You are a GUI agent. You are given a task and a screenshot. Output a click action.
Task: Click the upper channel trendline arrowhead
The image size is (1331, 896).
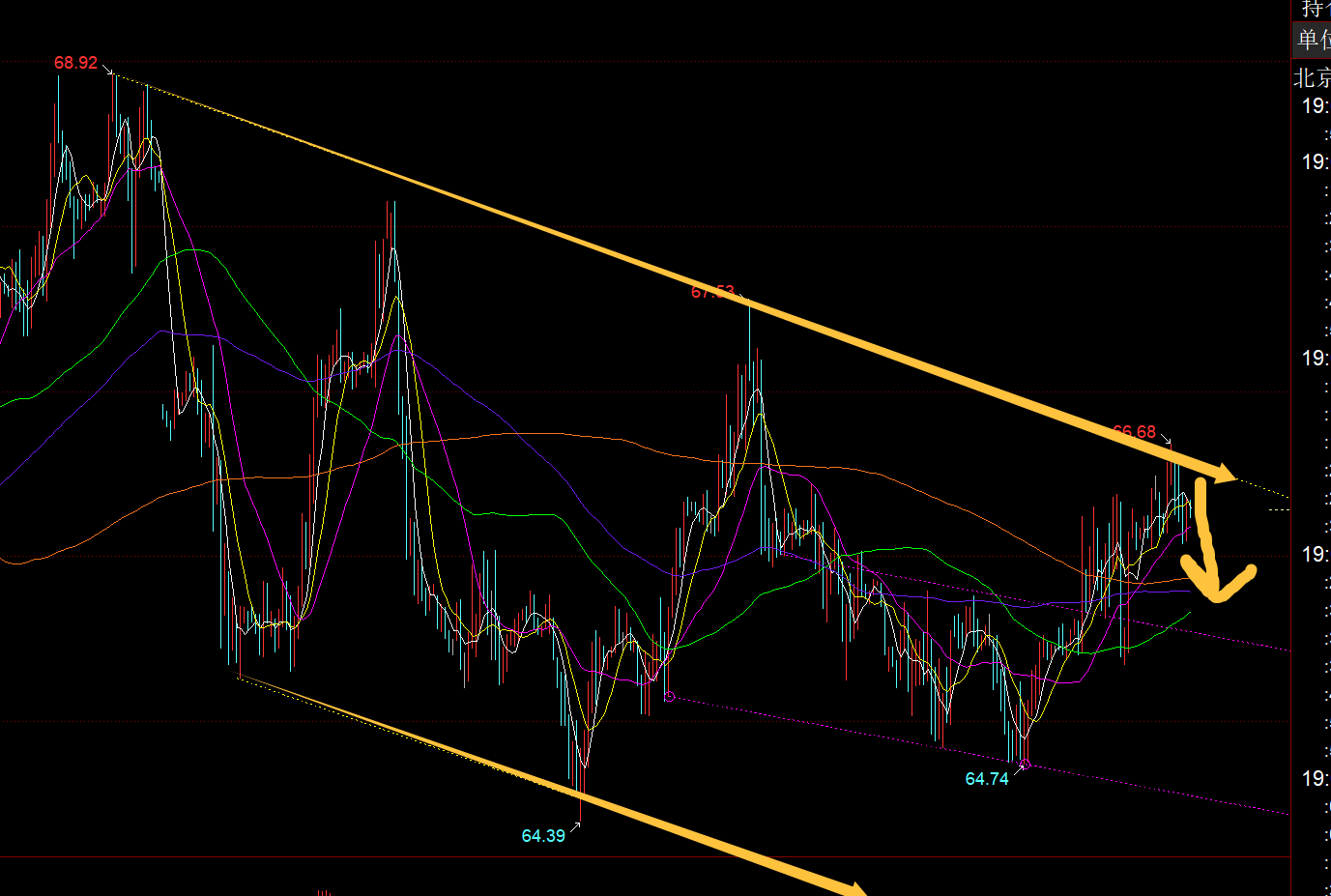tap(1224, 474)
